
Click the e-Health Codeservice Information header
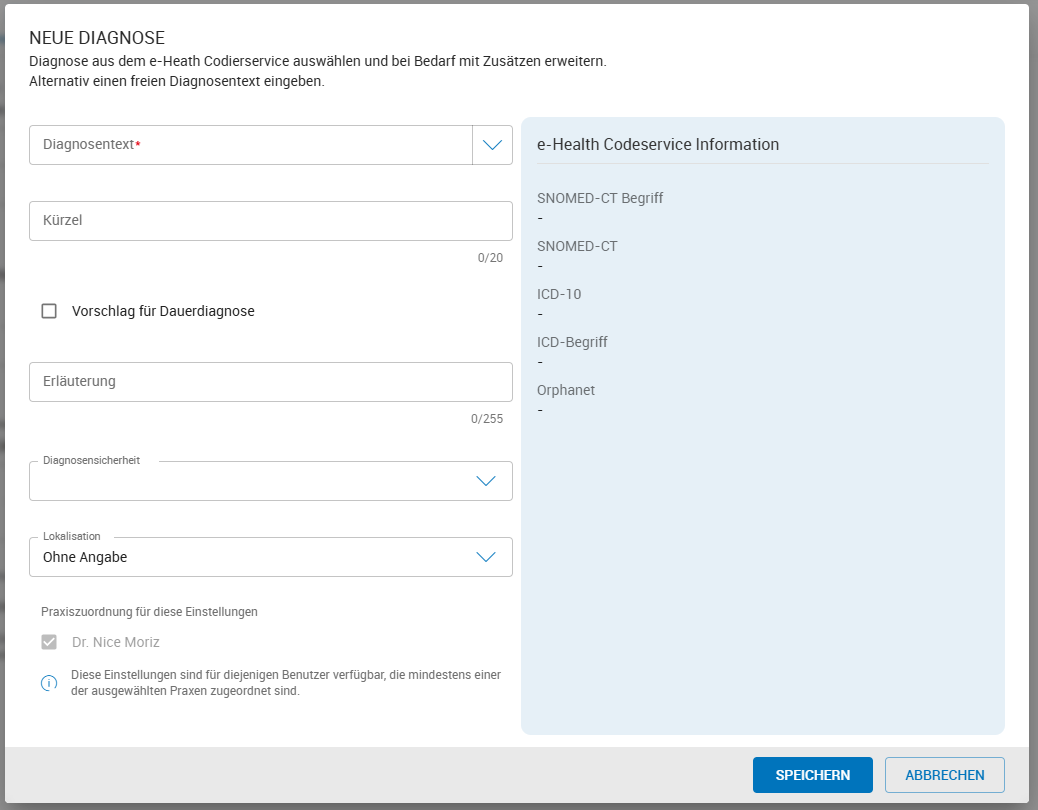point(658,144)
